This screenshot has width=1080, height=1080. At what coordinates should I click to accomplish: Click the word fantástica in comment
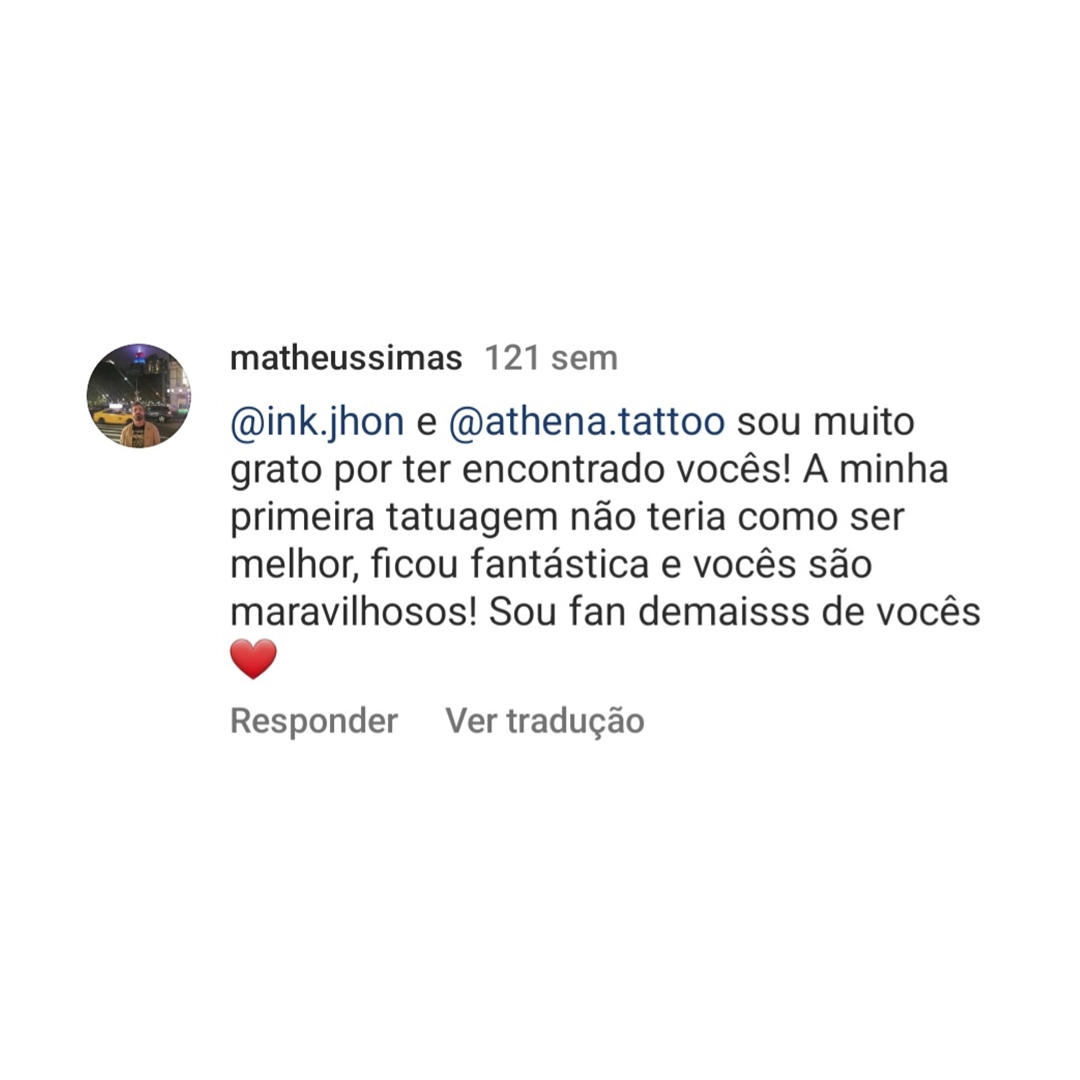coord(560,565)
